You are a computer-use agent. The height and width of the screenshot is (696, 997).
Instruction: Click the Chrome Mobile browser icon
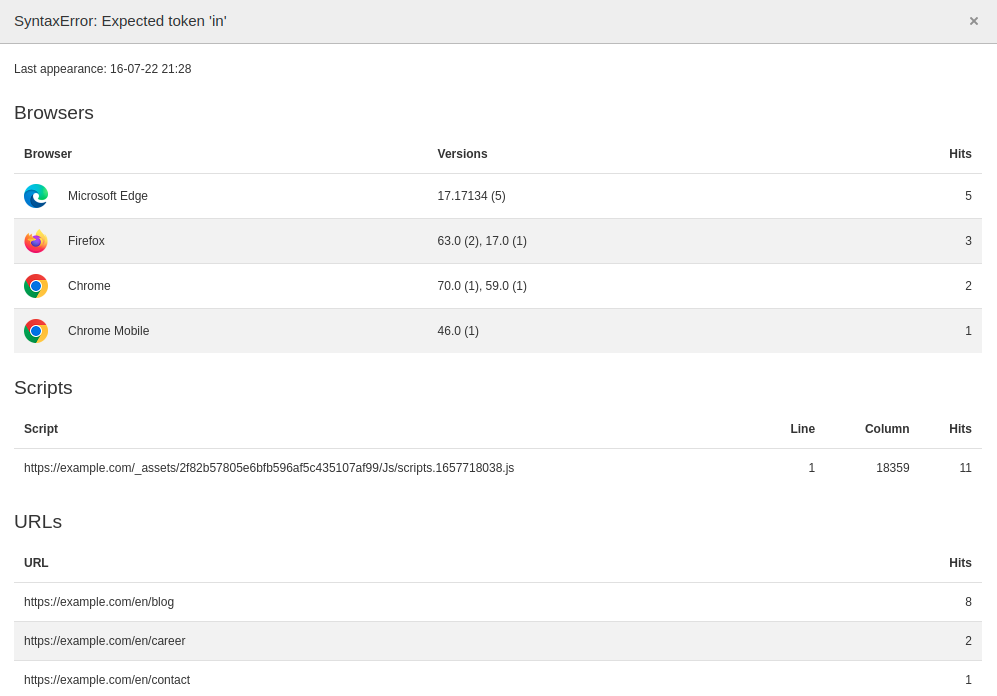[x=36, y=331]
